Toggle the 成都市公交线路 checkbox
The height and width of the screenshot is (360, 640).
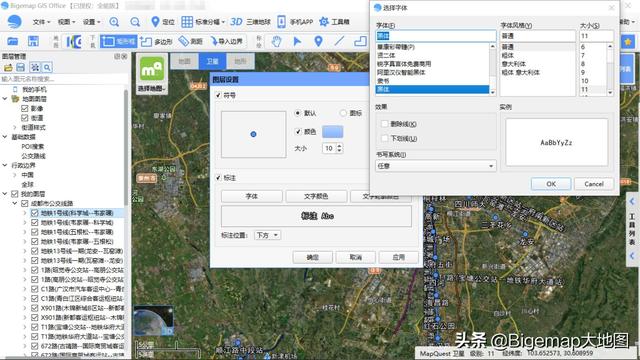pyautogui.click(x=24, y=203)
